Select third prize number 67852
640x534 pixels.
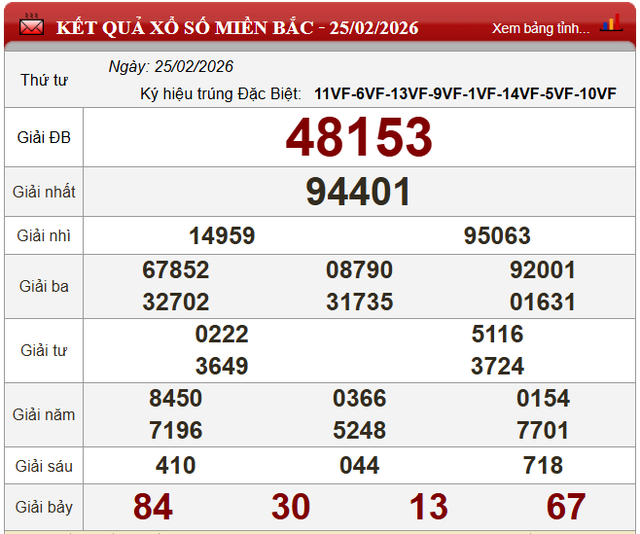(x=176, y=270)
